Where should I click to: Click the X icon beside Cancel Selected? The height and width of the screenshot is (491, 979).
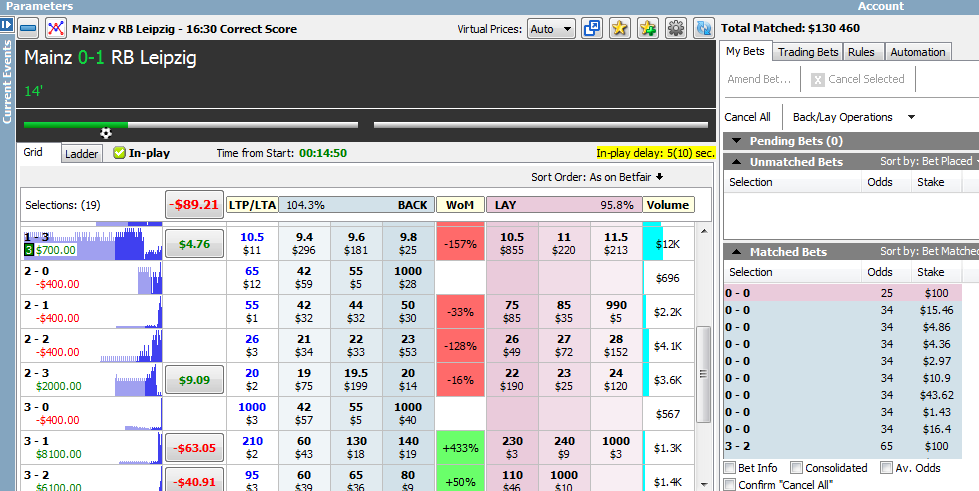click(x=817, y=80)
